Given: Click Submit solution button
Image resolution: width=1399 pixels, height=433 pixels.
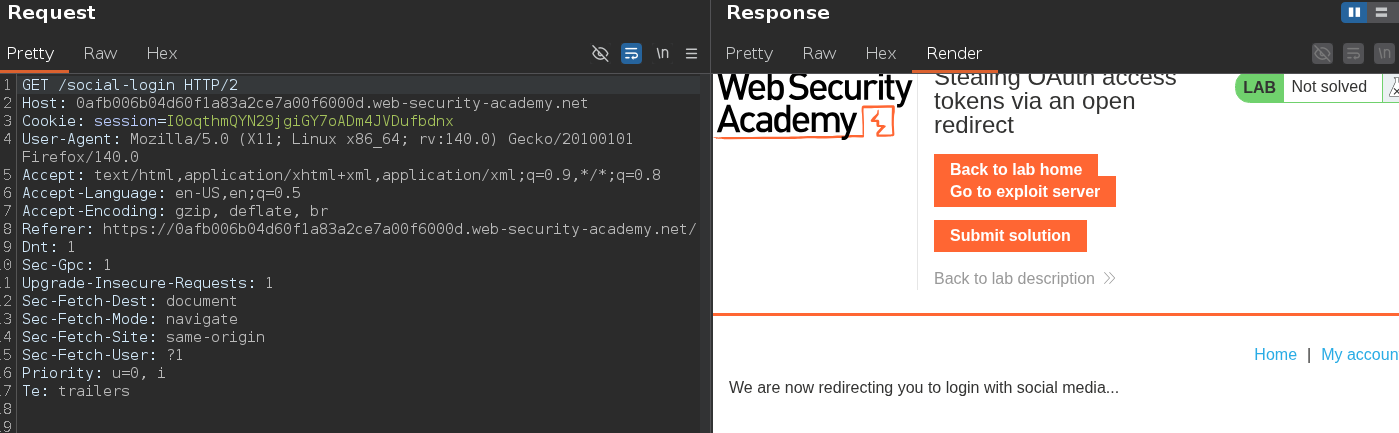Looking at the screenshot, I should (1010, 236).
